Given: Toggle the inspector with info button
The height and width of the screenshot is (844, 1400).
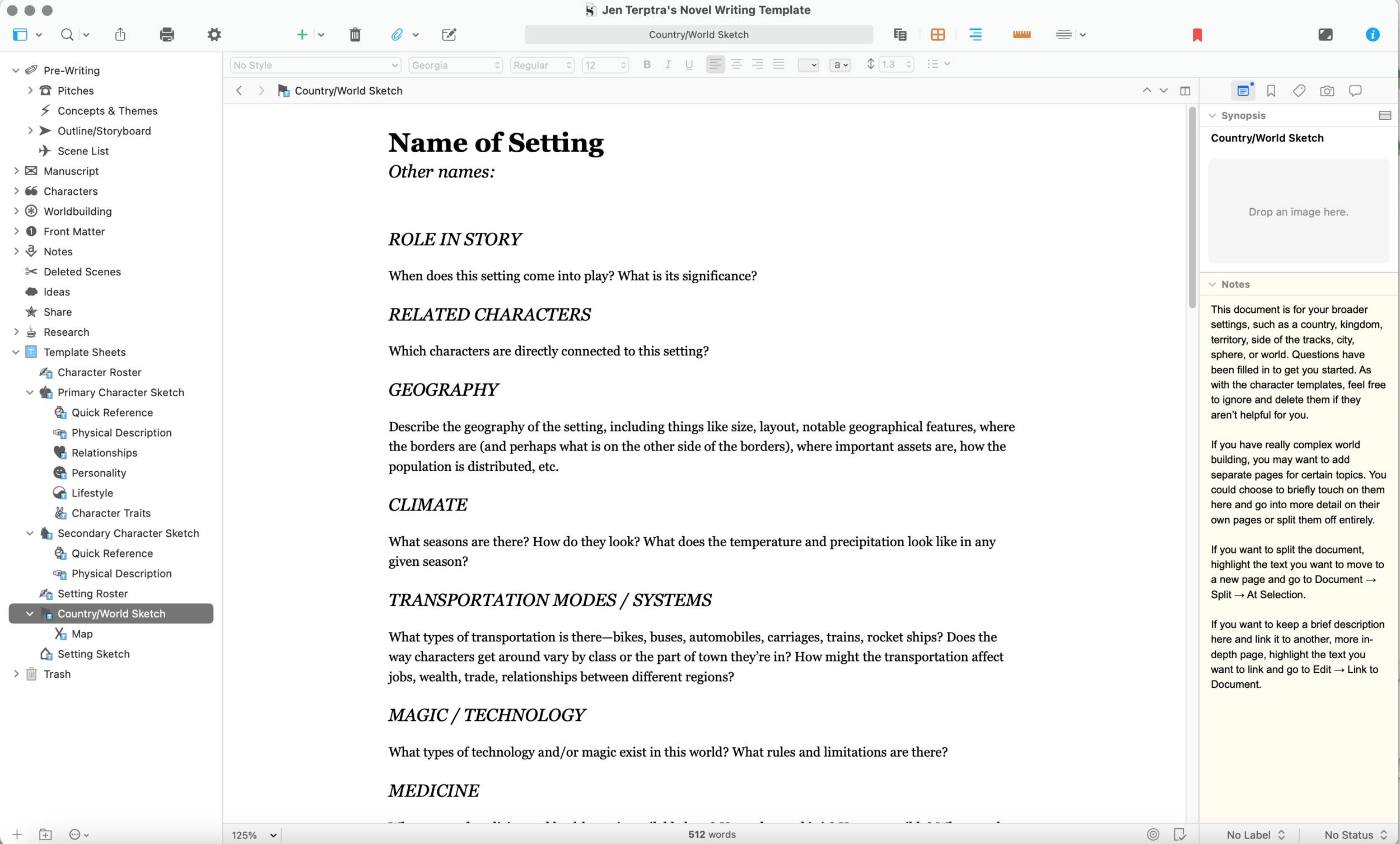Looking at the screenshot, I should 1372,35.
